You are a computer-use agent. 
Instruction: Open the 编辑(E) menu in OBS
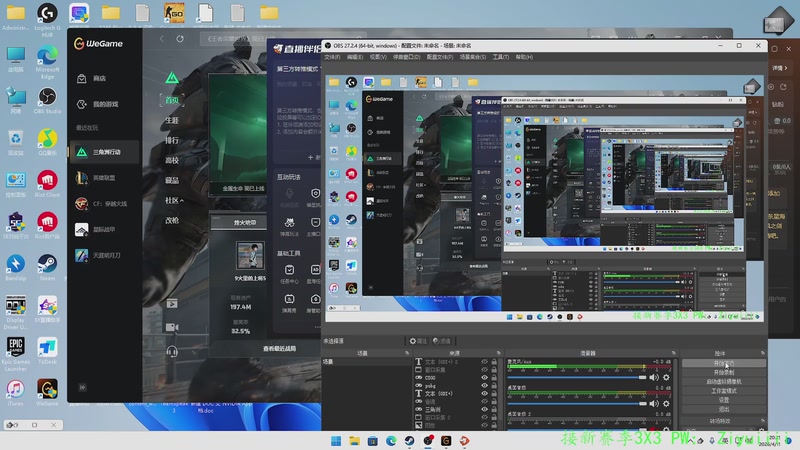pyautogui.click(x=355, y=57)
